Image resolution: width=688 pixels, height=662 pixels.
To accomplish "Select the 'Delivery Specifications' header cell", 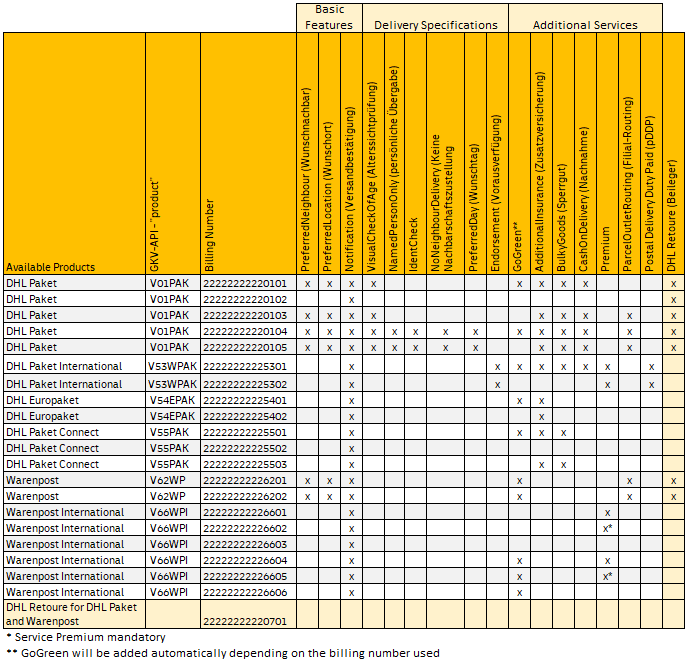I will [x=434, y=24].
